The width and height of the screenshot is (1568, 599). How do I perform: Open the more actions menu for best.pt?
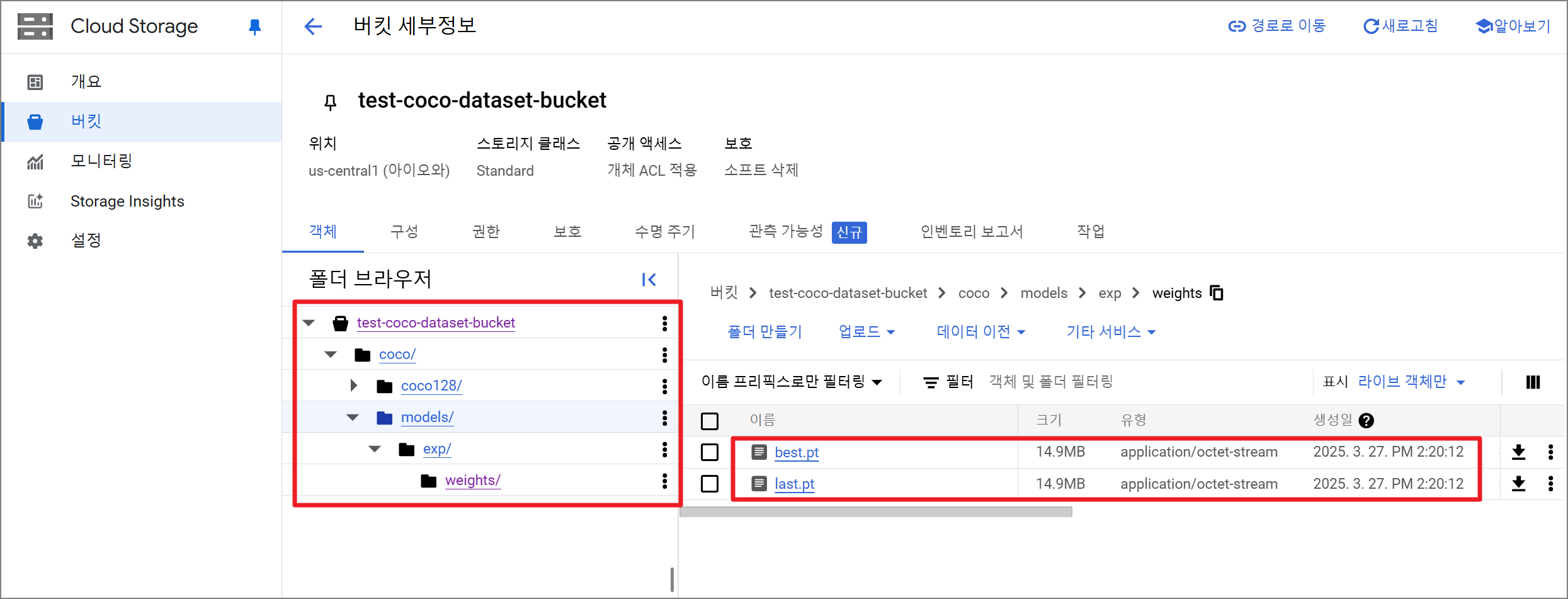1551,452
